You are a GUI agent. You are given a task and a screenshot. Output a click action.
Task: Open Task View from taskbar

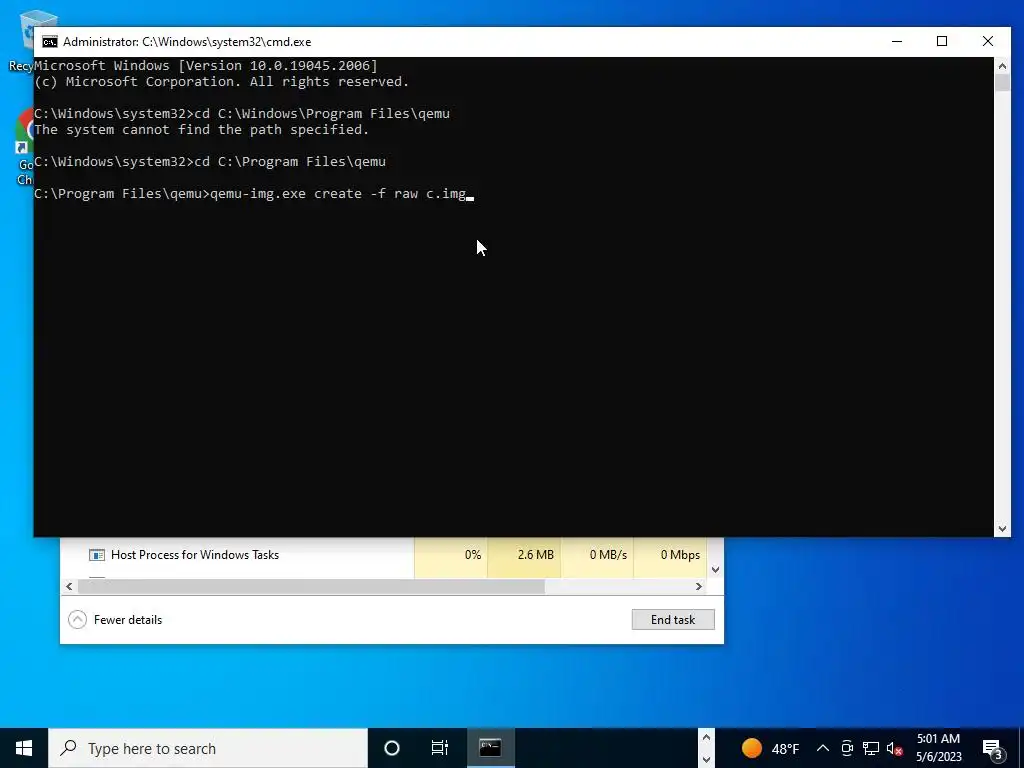click(440, 748)
